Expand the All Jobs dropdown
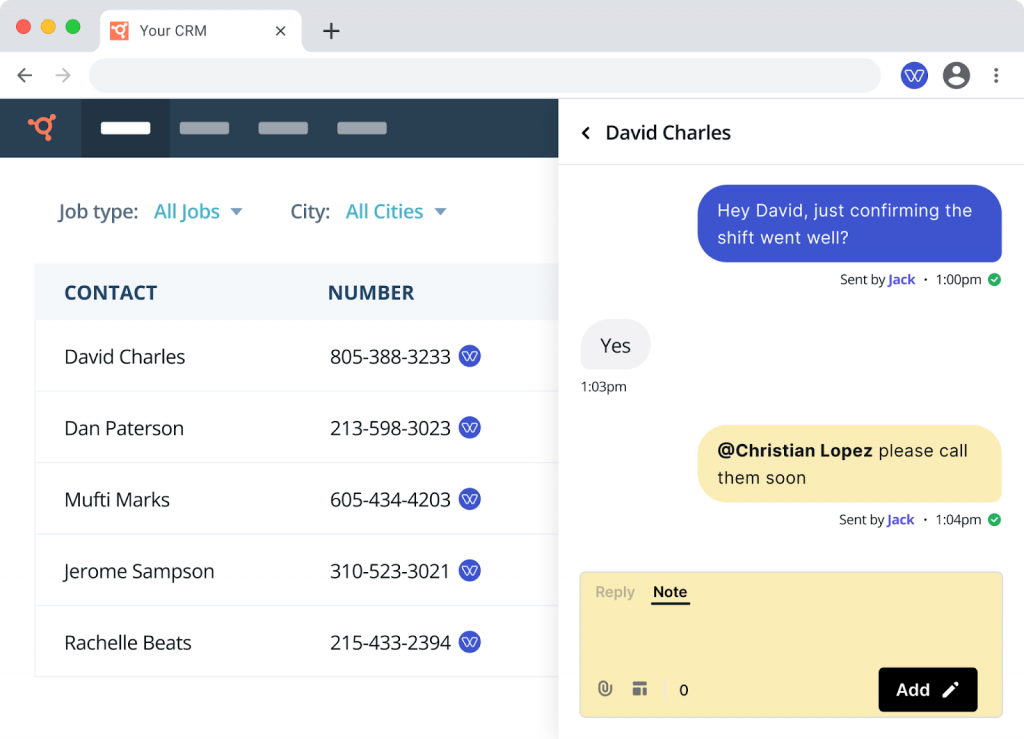The height and width of the screenshot is (739, 1024). (198, 211)
